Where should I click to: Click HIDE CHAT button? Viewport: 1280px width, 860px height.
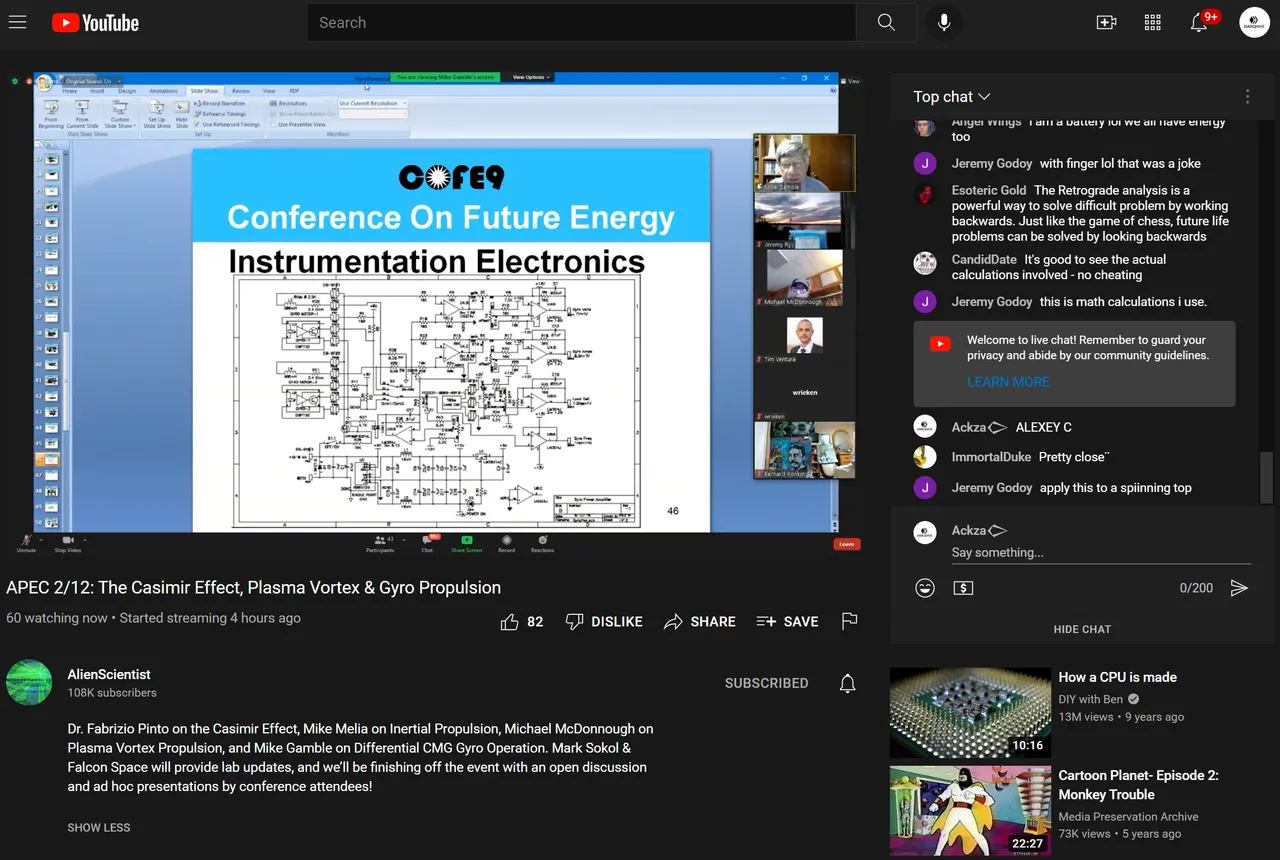pos(1082,629)
